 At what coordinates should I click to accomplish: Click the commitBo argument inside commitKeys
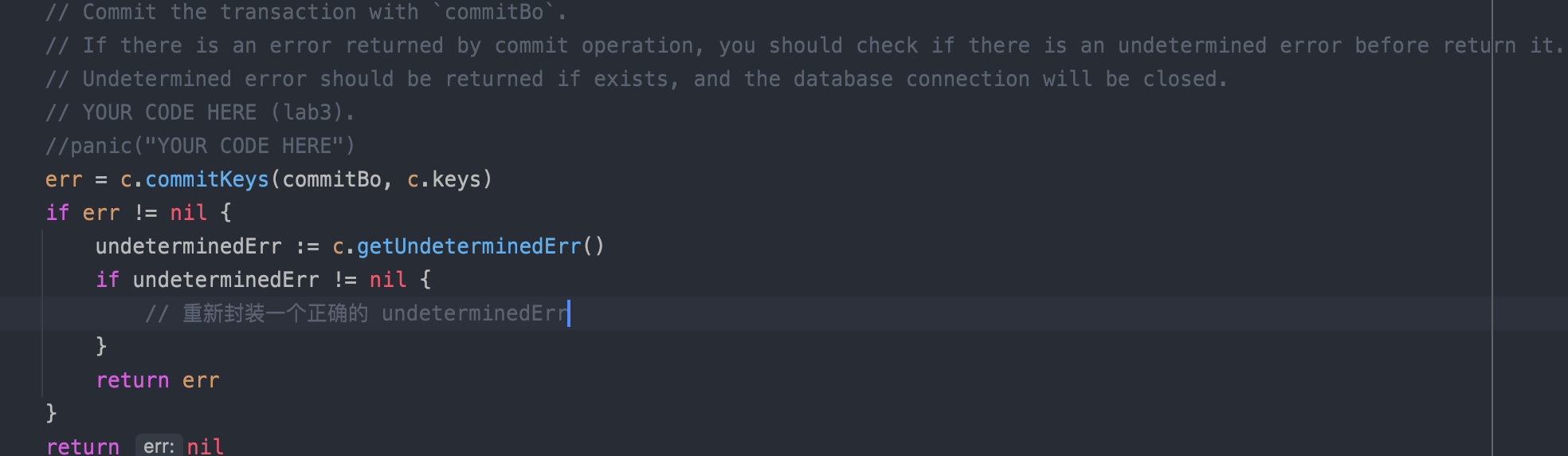[x=331, y=179]
